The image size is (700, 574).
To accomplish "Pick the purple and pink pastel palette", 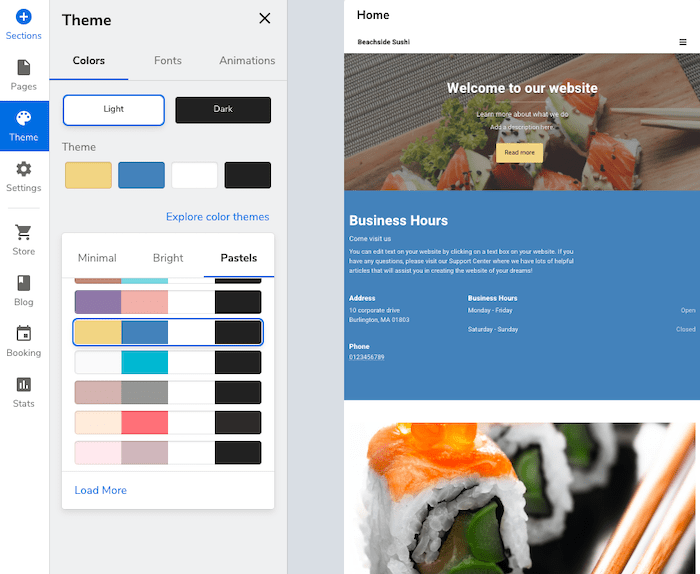I will click(x=168, y=302).
